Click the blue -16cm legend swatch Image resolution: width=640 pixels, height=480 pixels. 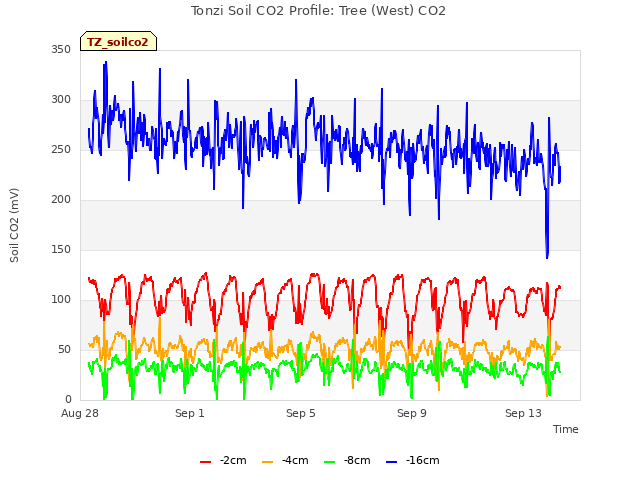pyautogui.click(x=391, y=462)
